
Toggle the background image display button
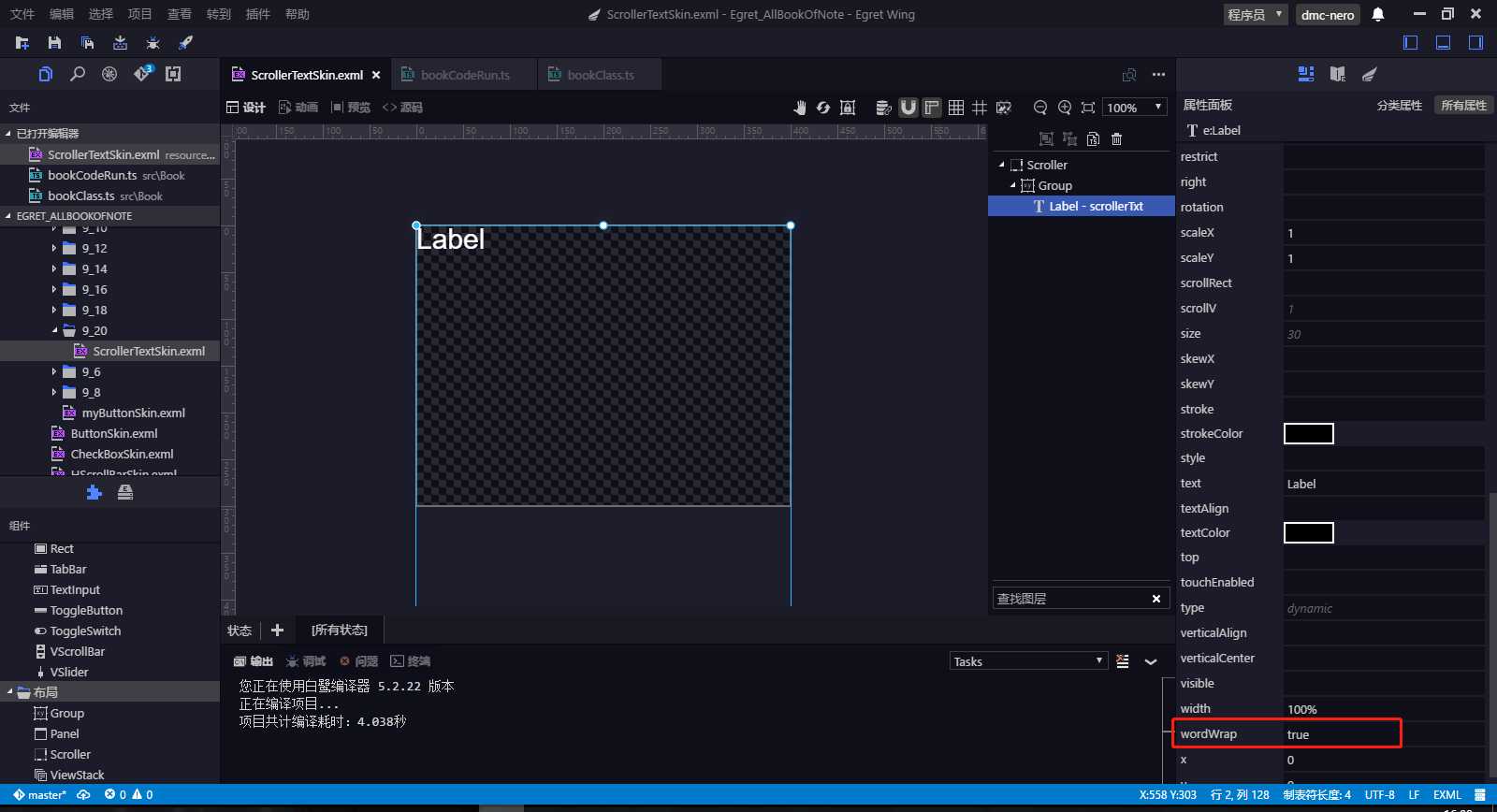tap(1004, 108)
